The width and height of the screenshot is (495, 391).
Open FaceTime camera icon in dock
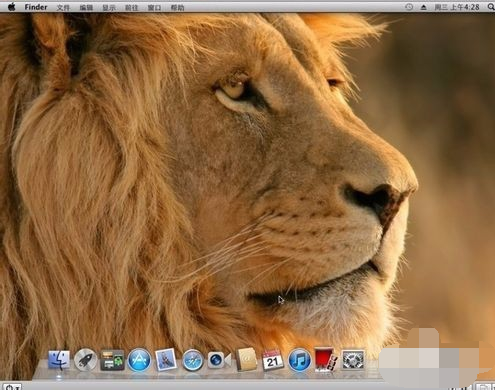[219, 360]
